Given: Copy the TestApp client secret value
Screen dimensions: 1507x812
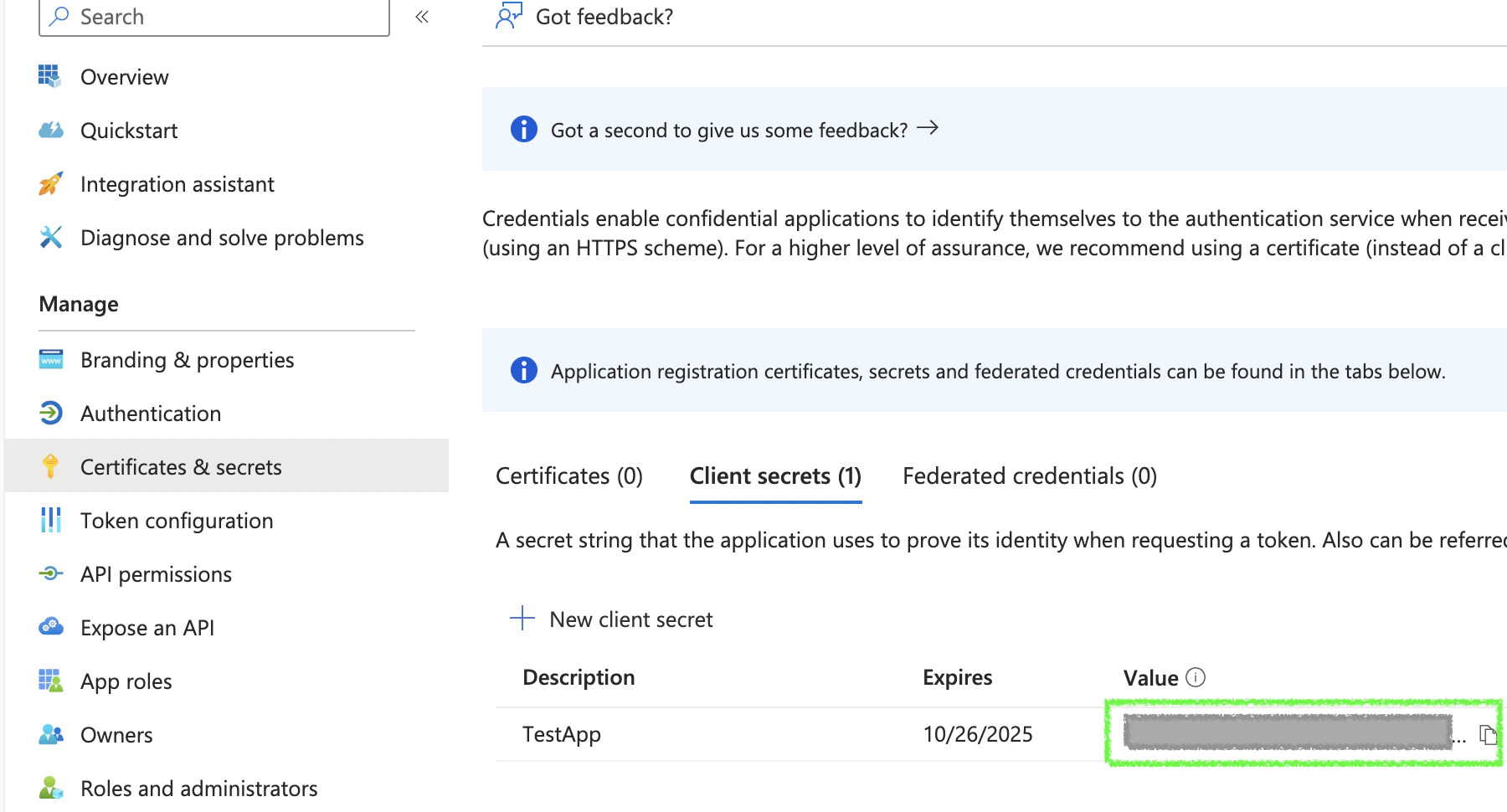Looking at the screenshot, I should pyautogui.click(x=1487, y=735).
